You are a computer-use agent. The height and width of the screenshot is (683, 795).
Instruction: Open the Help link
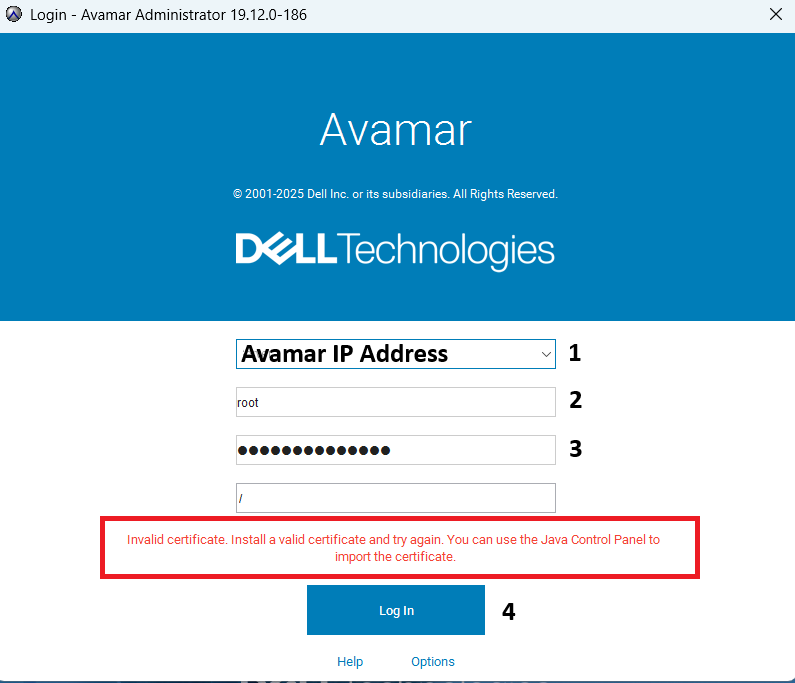click(x=350, y=662)
